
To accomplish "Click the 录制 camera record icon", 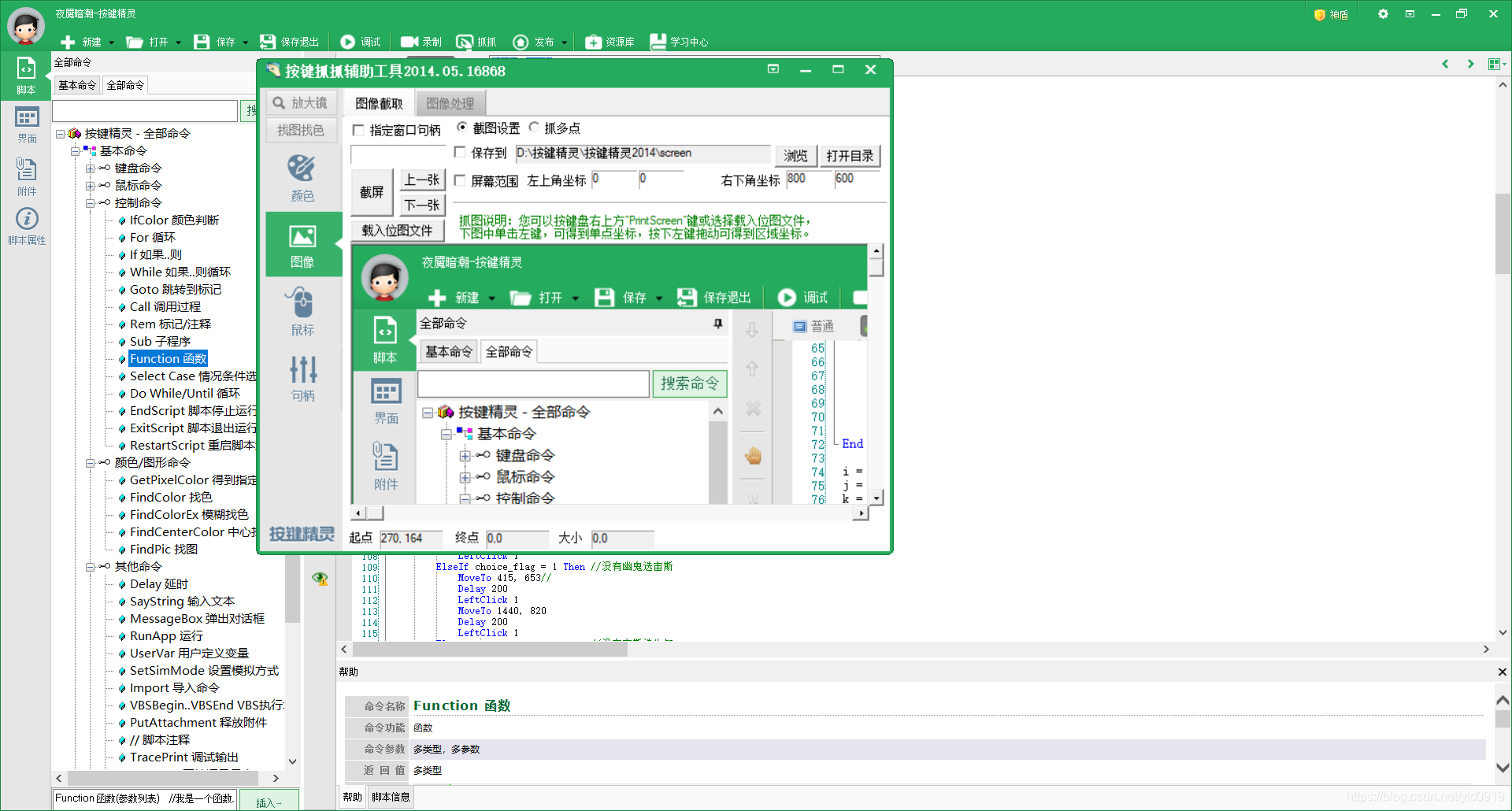I will (409, 42).
